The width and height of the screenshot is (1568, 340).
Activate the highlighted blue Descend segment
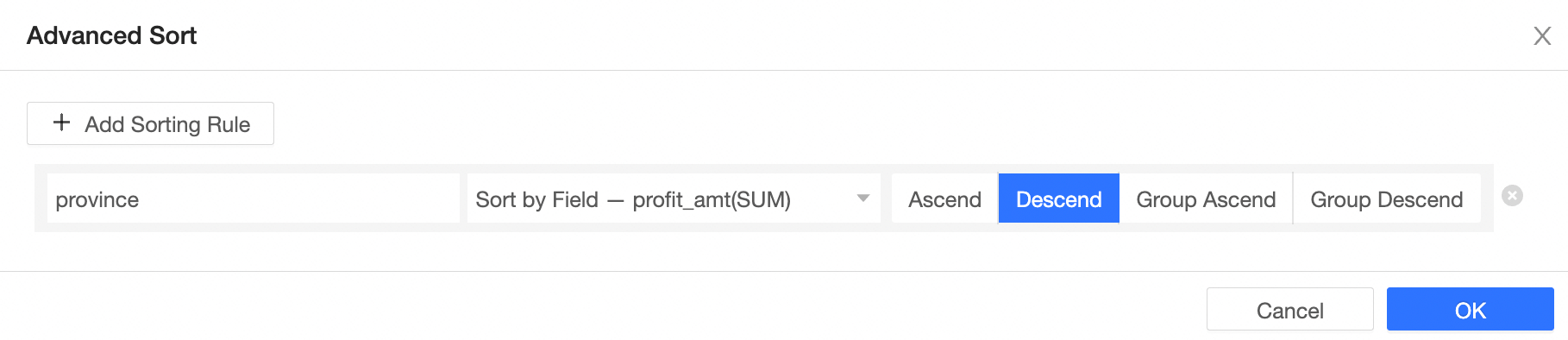(x=1059, y=198)
